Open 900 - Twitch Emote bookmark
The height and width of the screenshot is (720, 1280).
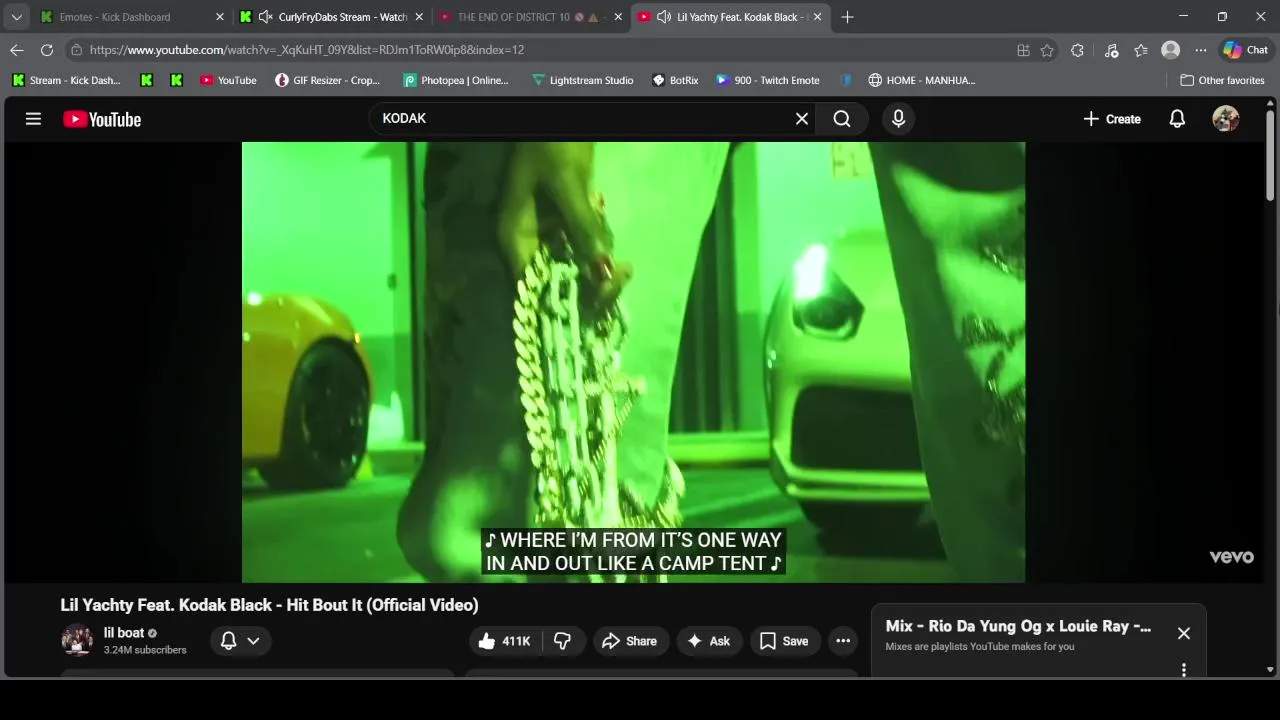(768, 80)
